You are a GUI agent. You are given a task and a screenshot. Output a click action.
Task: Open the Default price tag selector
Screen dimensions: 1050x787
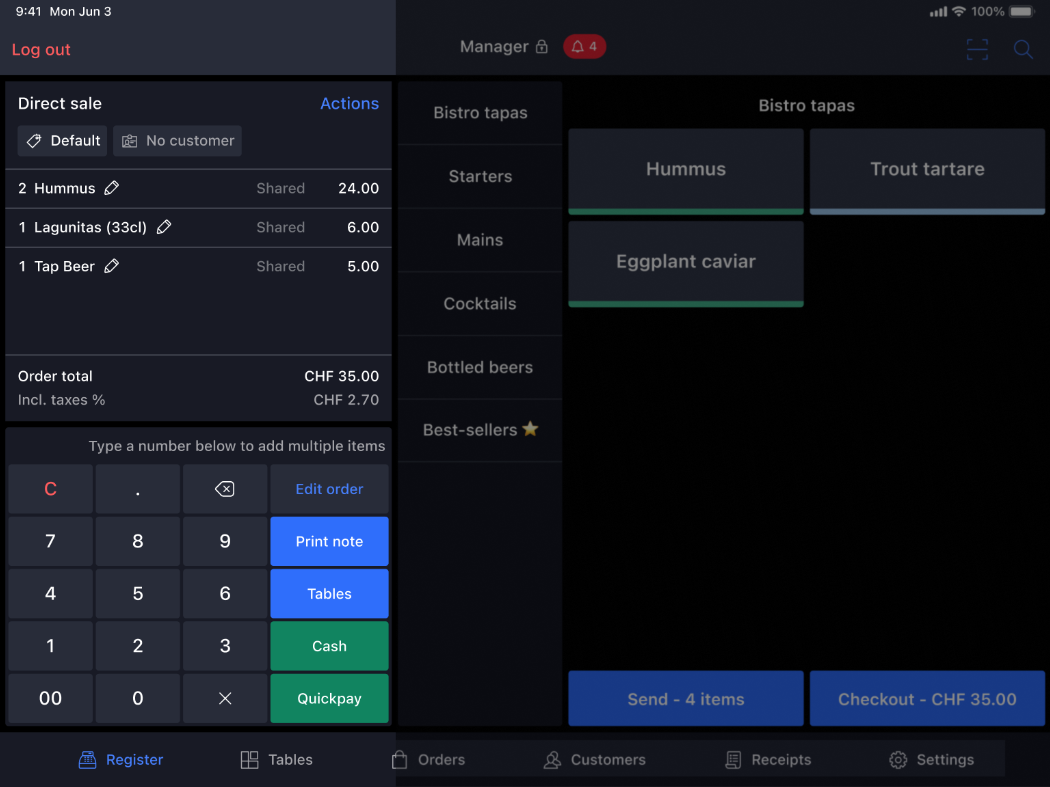click(x=62, y=141)
